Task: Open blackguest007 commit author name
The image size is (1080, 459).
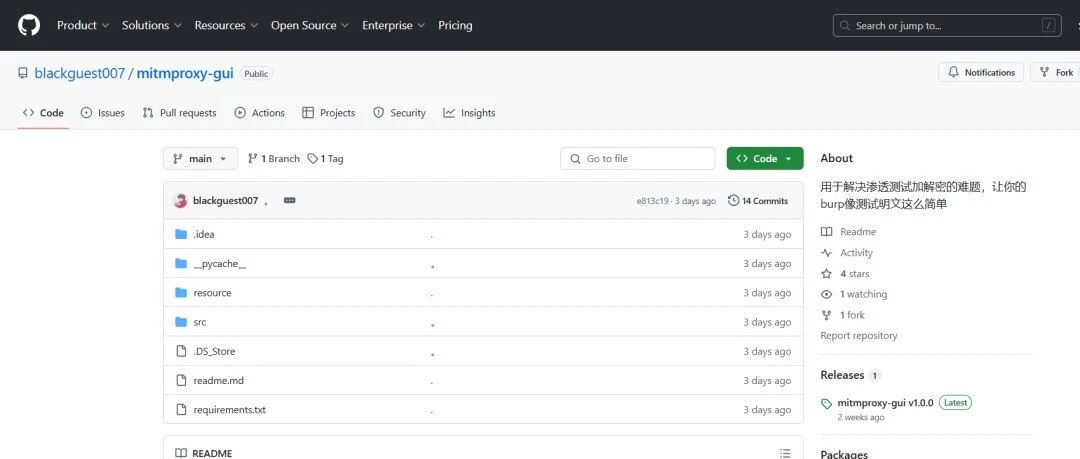Action: pos(225,201)
